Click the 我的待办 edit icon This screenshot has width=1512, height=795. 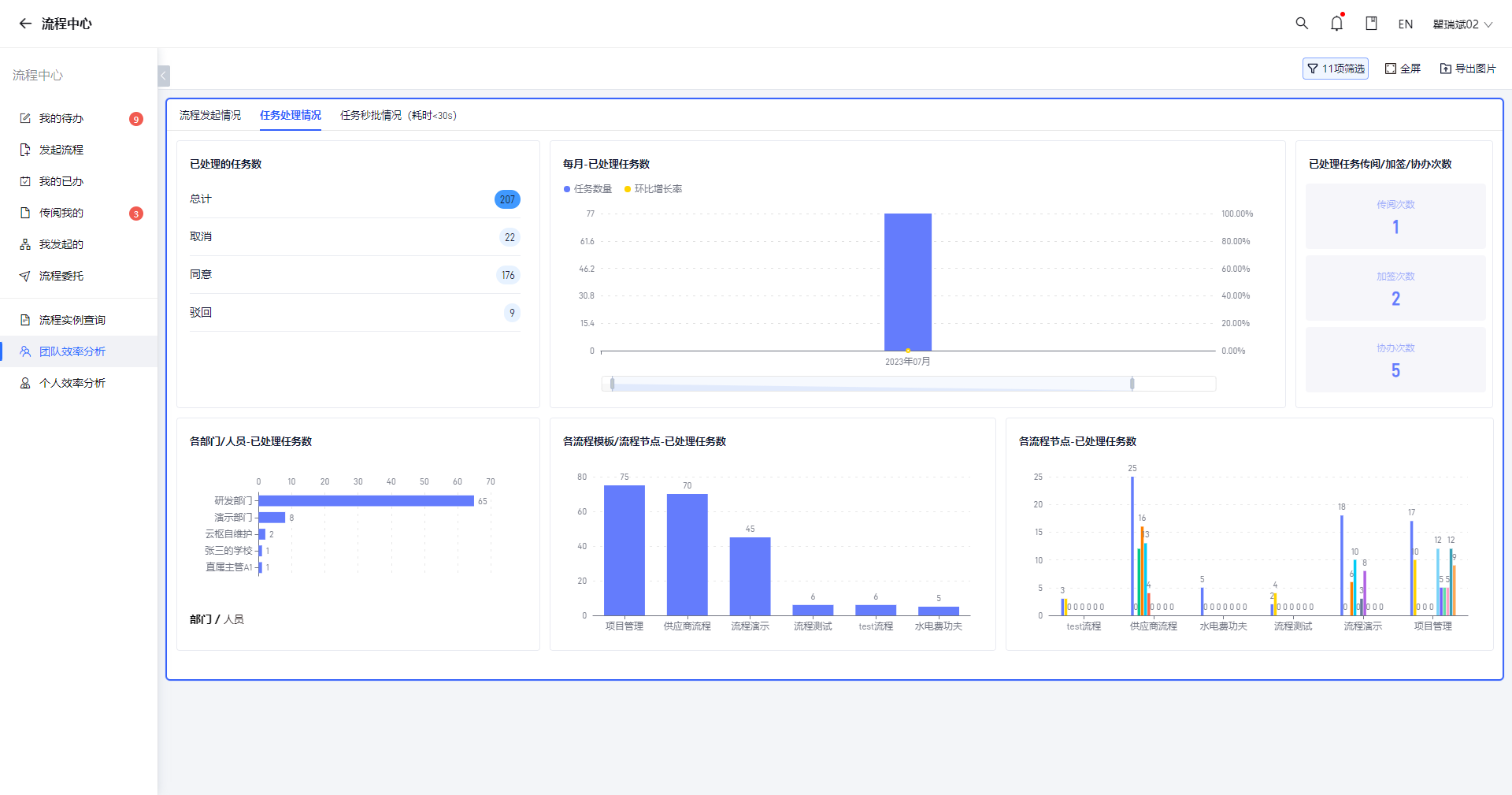coord(25,118)
